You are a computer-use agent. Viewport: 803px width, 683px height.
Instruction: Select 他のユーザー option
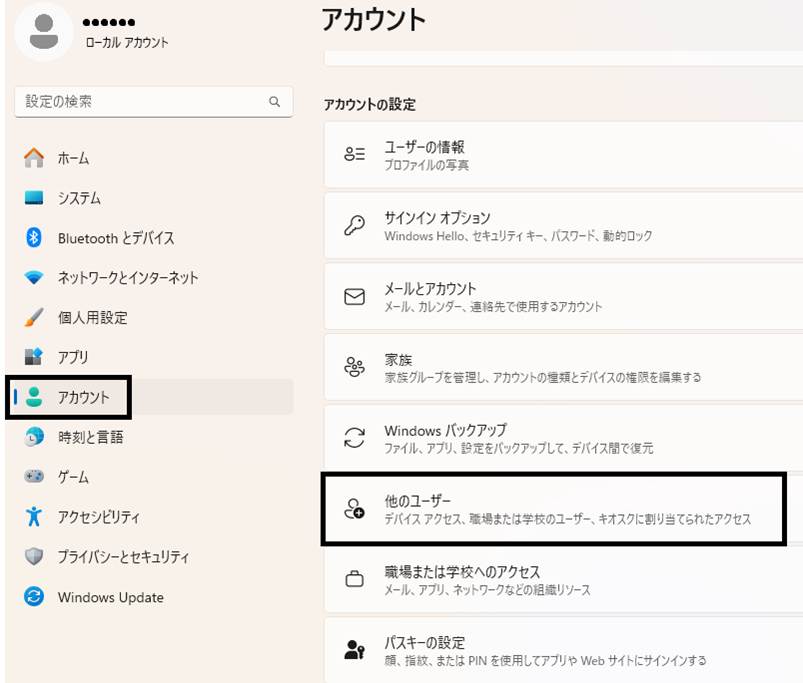[x=554, y=509]
